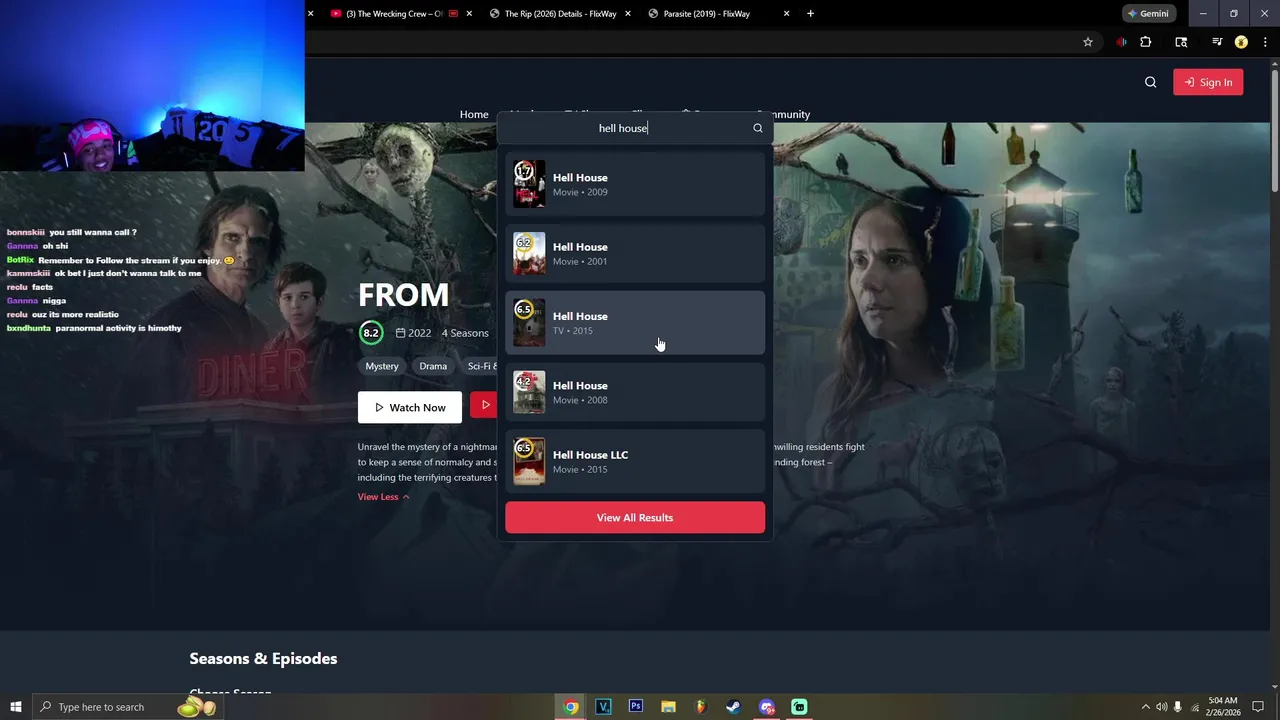
Task: Open the V app icon in taskbar
Action: click(x=603, y=707)
